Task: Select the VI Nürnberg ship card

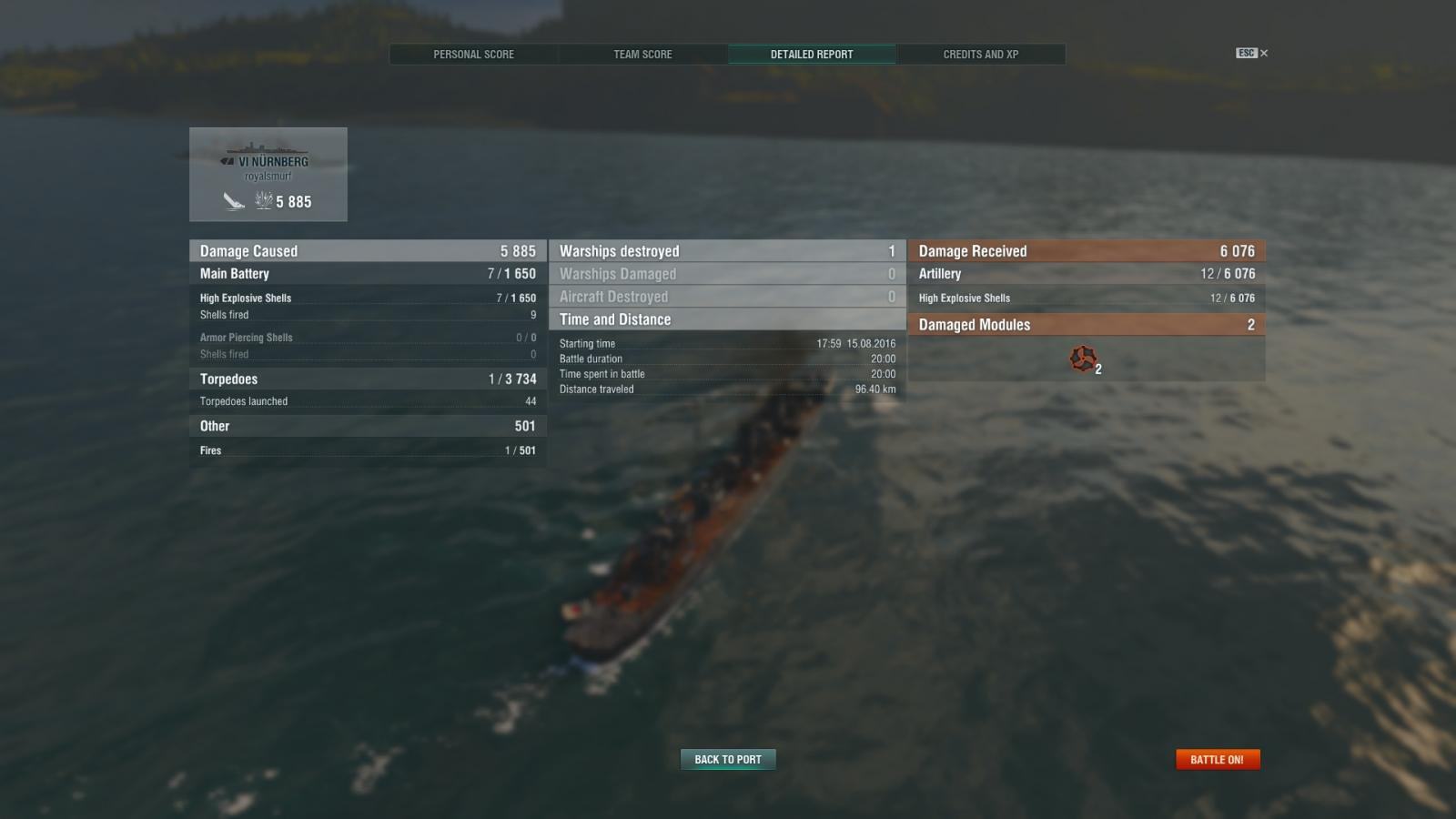Action: coord(268,174)
